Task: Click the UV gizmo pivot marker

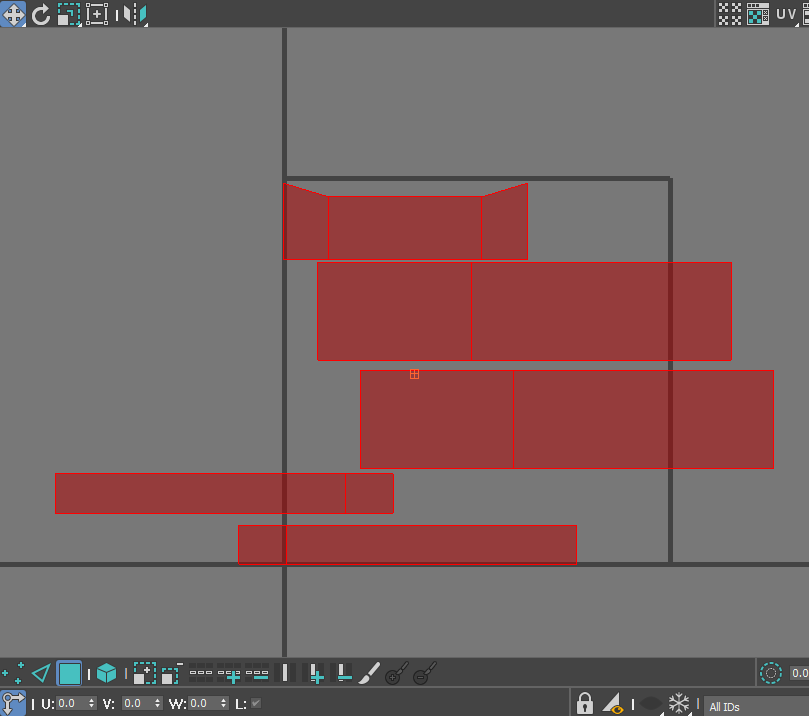Action: click(414, 374)
